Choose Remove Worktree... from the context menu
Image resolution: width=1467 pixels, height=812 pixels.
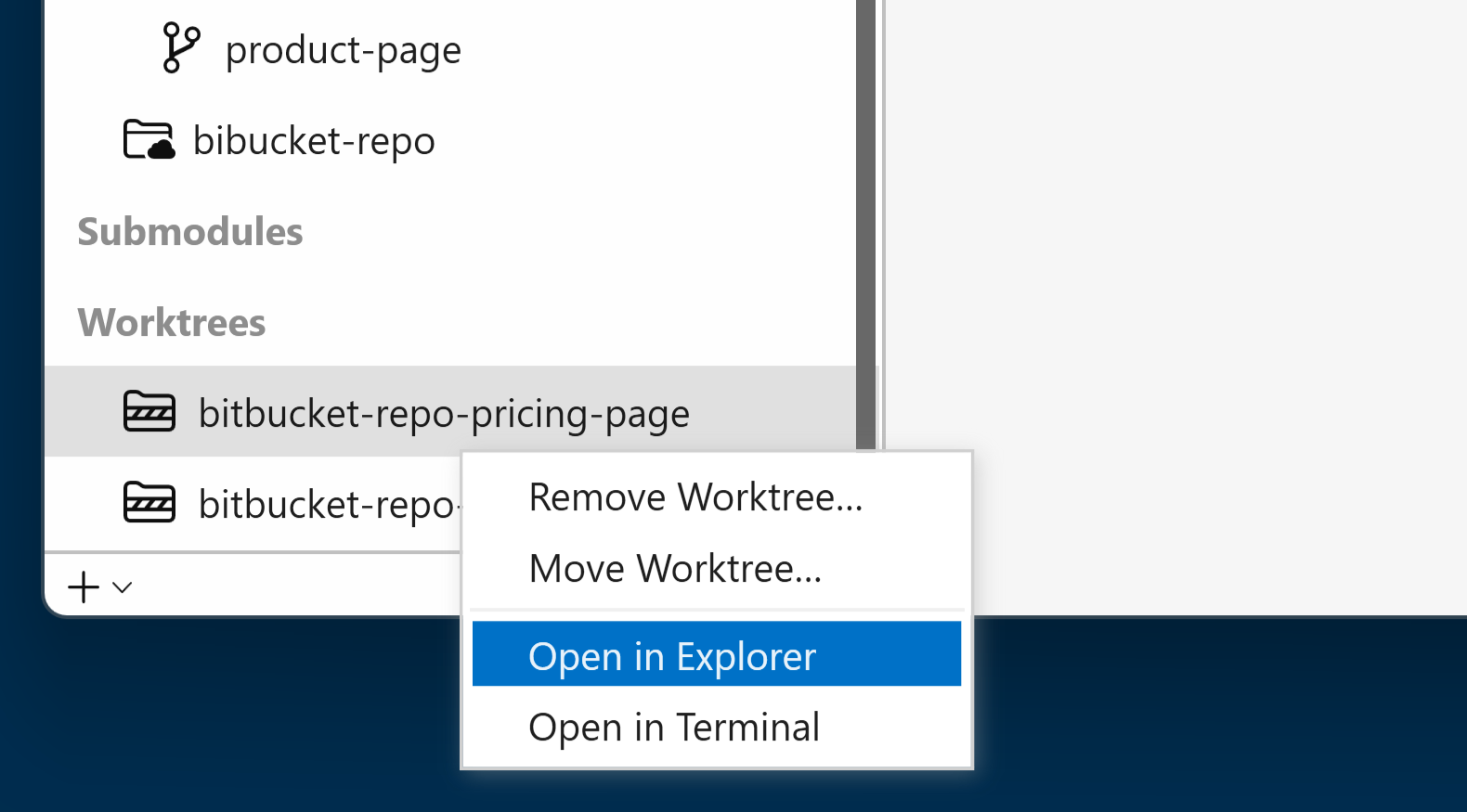pos(695,497)
